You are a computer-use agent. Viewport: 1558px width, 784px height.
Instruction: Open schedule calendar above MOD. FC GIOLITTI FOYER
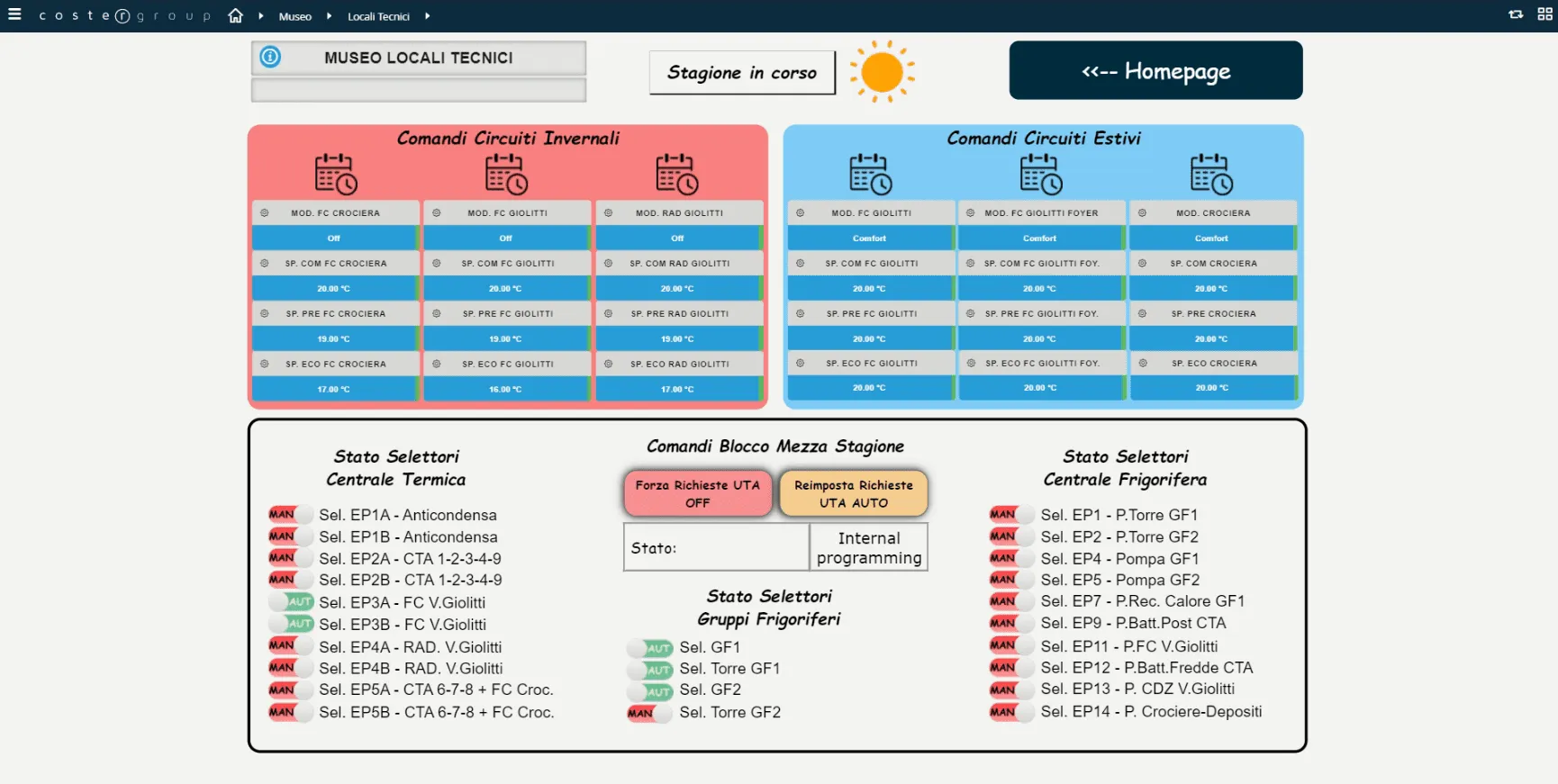[1041, 174]
